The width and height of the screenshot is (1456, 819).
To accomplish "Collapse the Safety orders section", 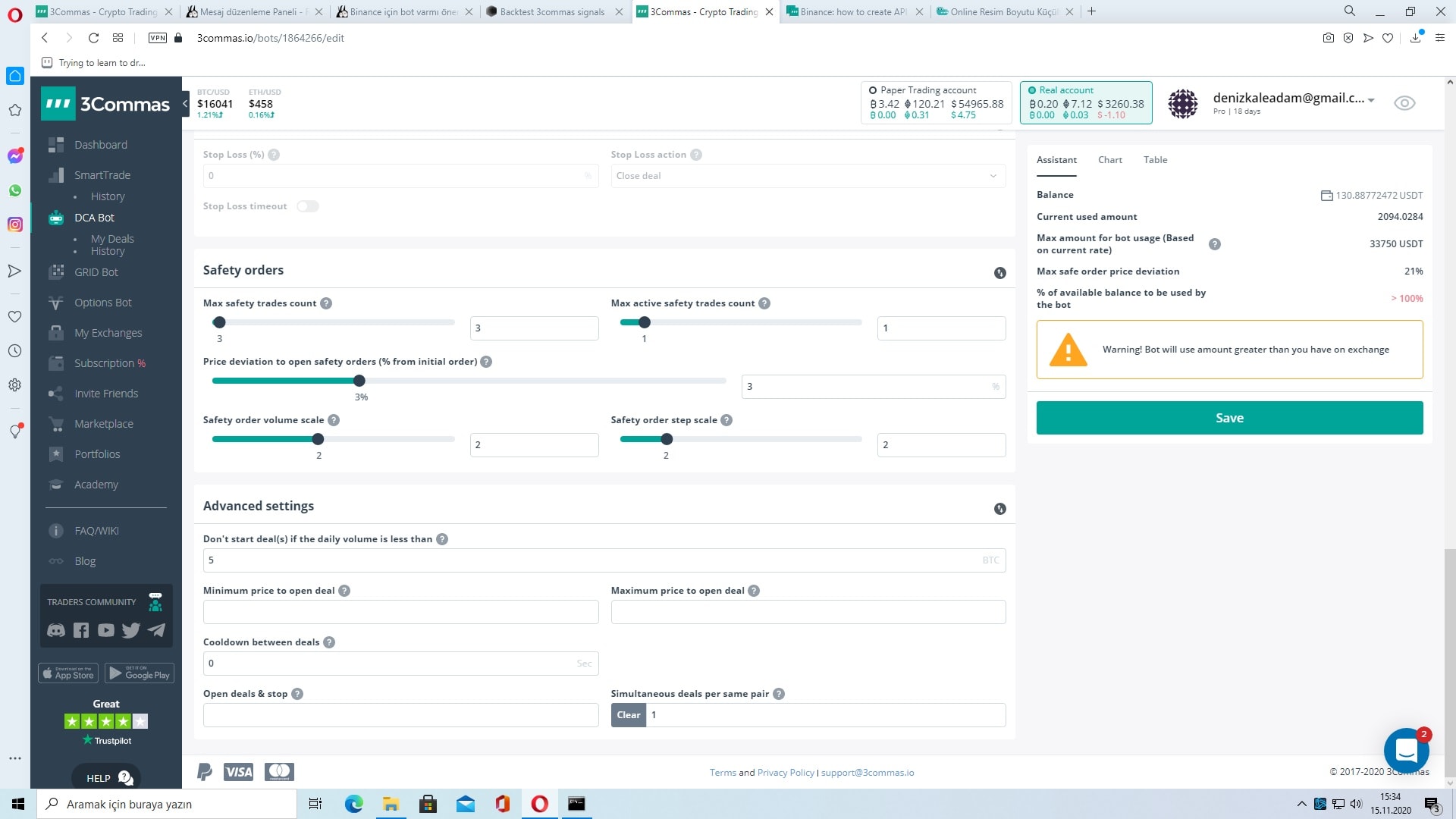I will coord(999,273).
